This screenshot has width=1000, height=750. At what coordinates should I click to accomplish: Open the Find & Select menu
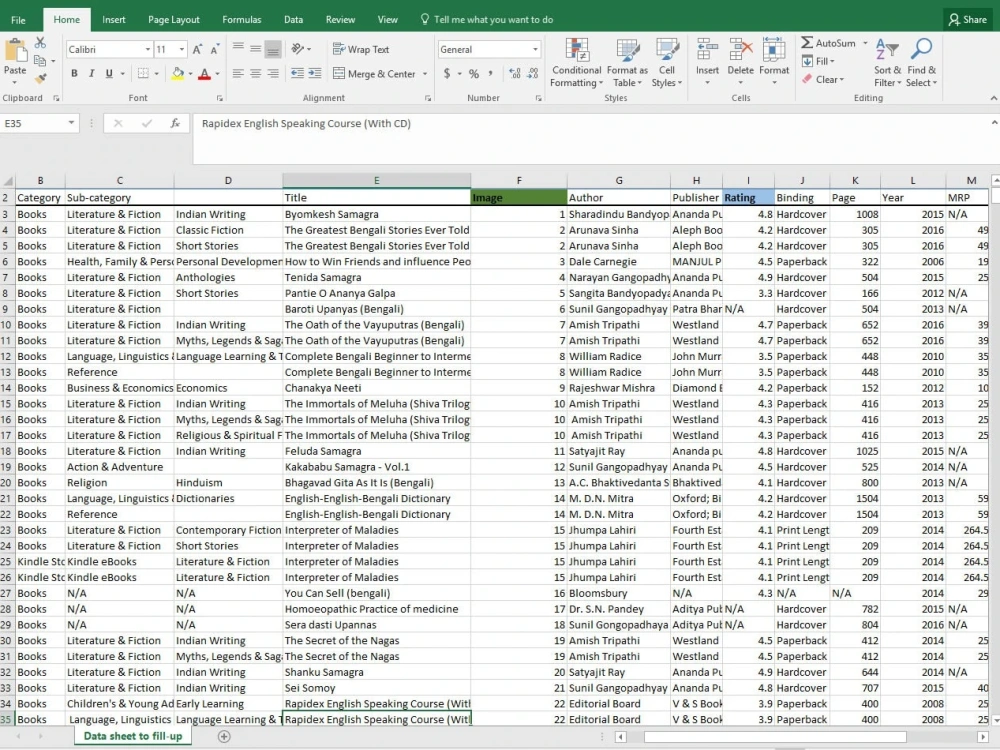(922, 63)
